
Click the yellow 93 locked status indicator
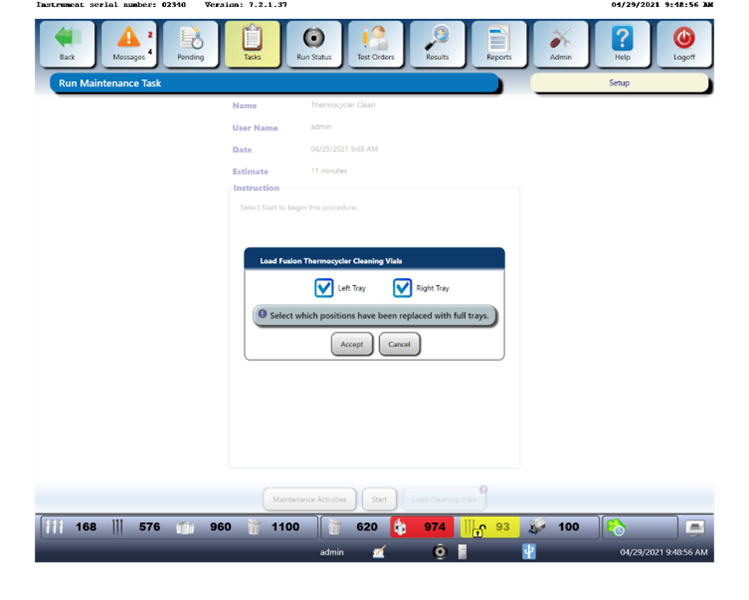(x=490, y=527)
